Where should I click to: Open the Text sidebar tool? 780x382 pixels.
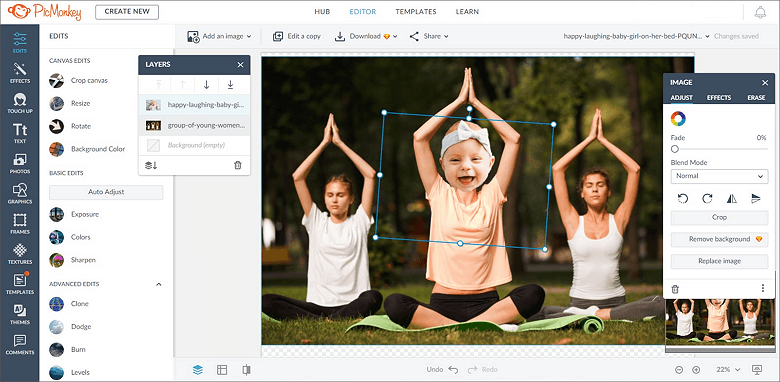tap(20, 133)
